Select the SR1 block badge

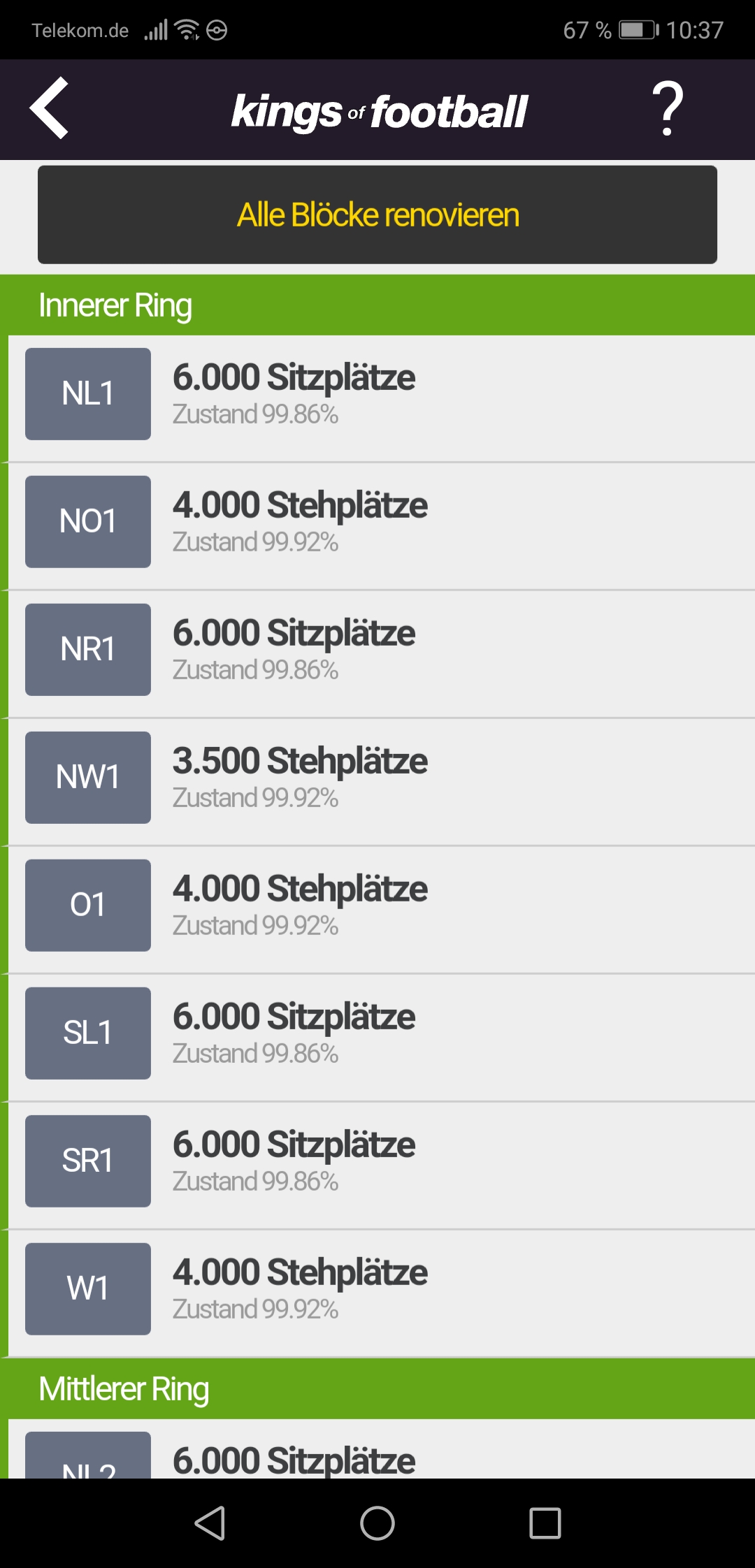coord(88,1161)
